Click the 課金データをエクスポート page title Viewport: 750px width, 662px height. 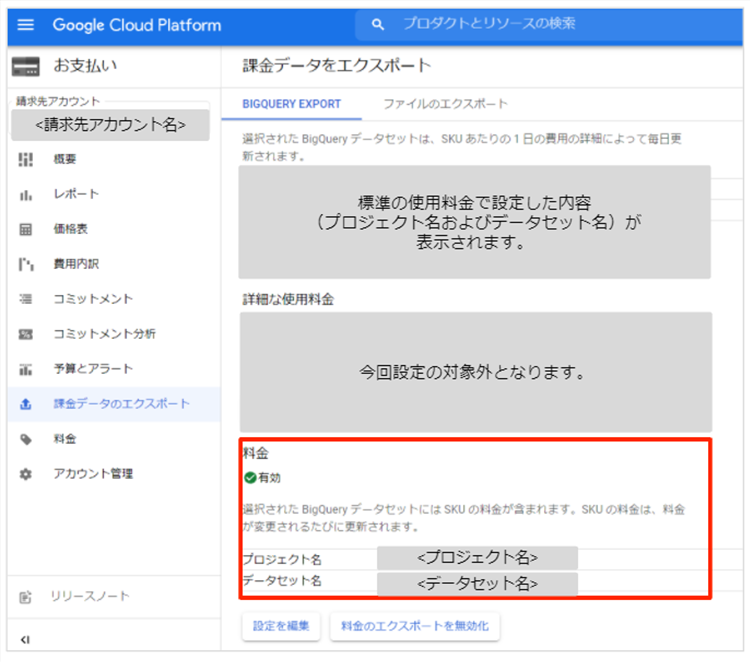coord(337,66)
